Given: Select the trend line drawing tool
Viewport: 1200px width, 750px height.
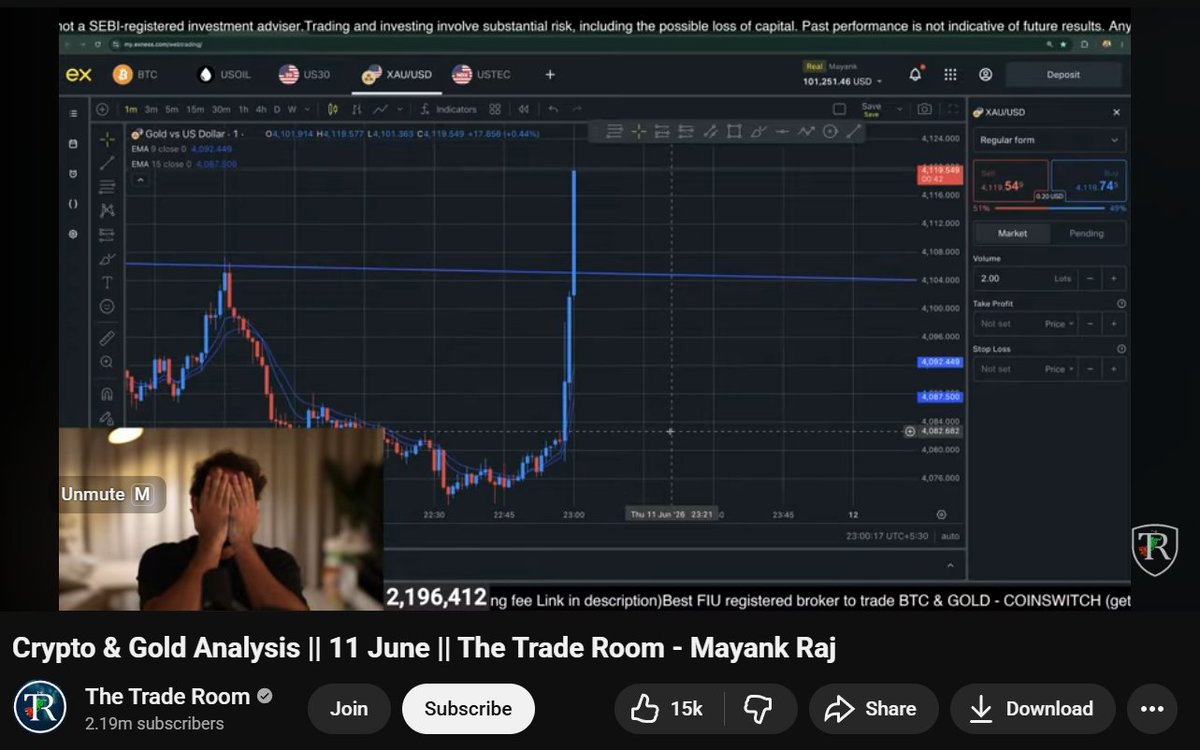Looking at the screenshot, I should 107,163.
